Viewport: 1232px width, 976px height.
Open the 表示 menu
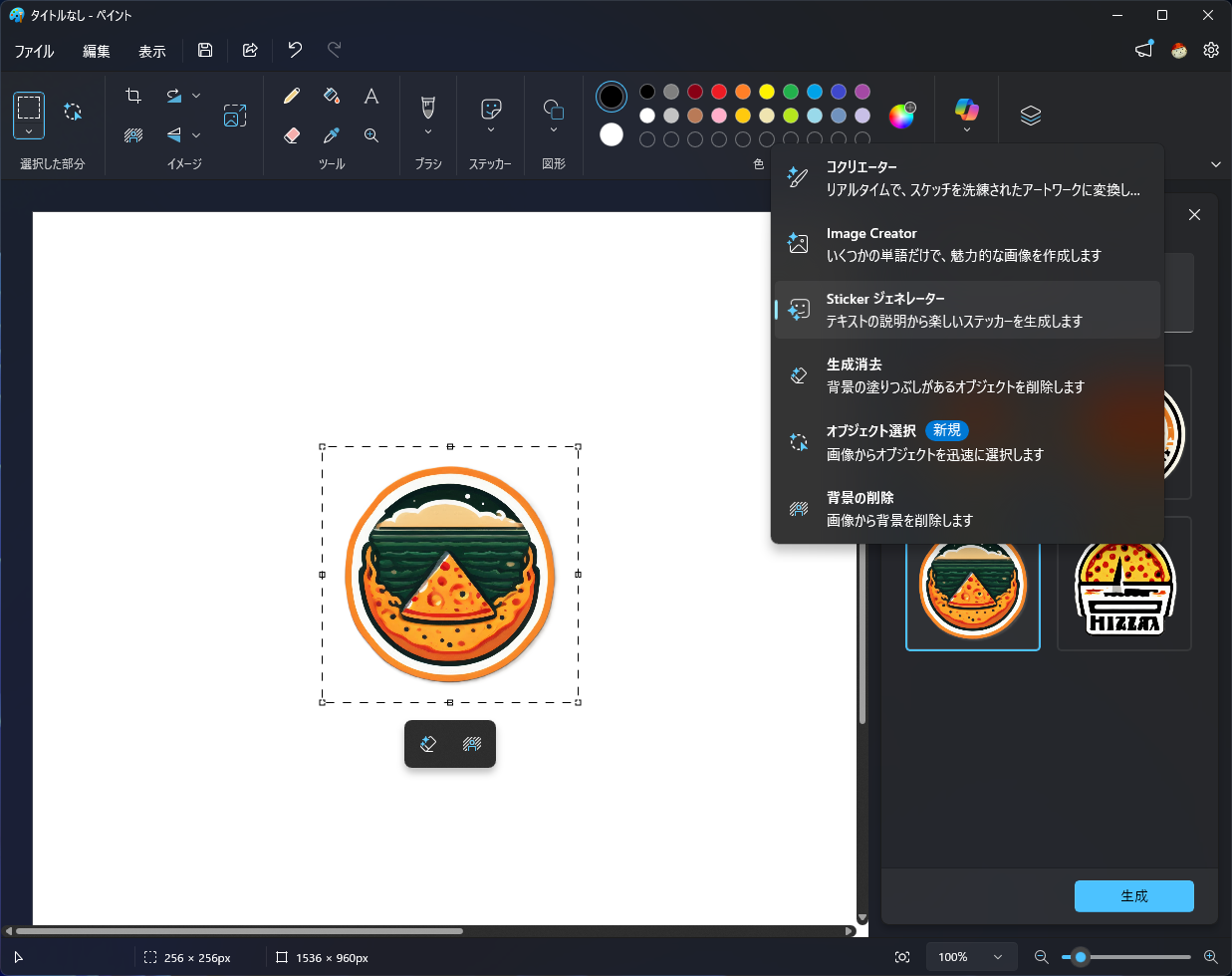(x=152, y=51)
